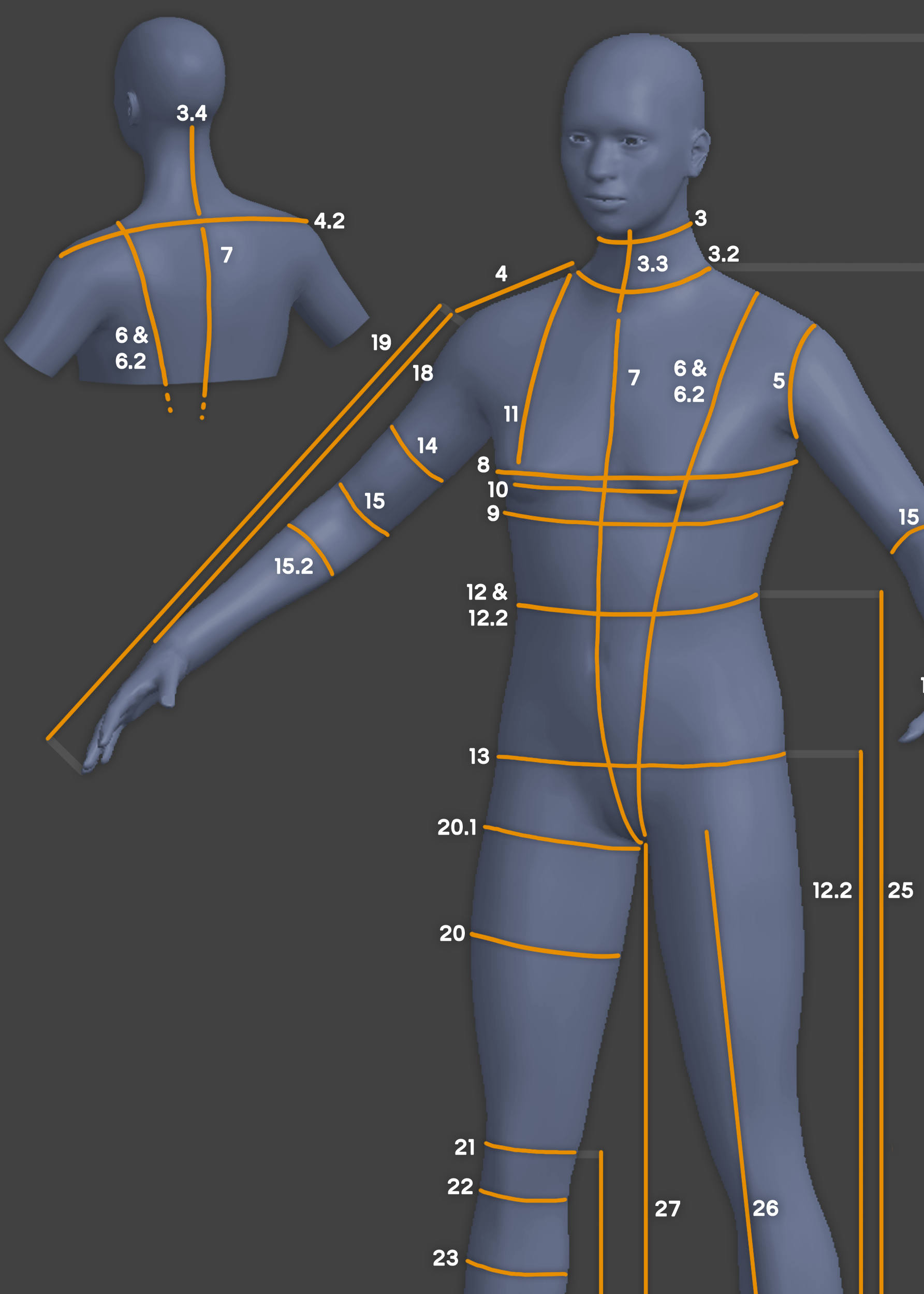Select the 15.2 forearm measurement label

click(x=293, y=566)
